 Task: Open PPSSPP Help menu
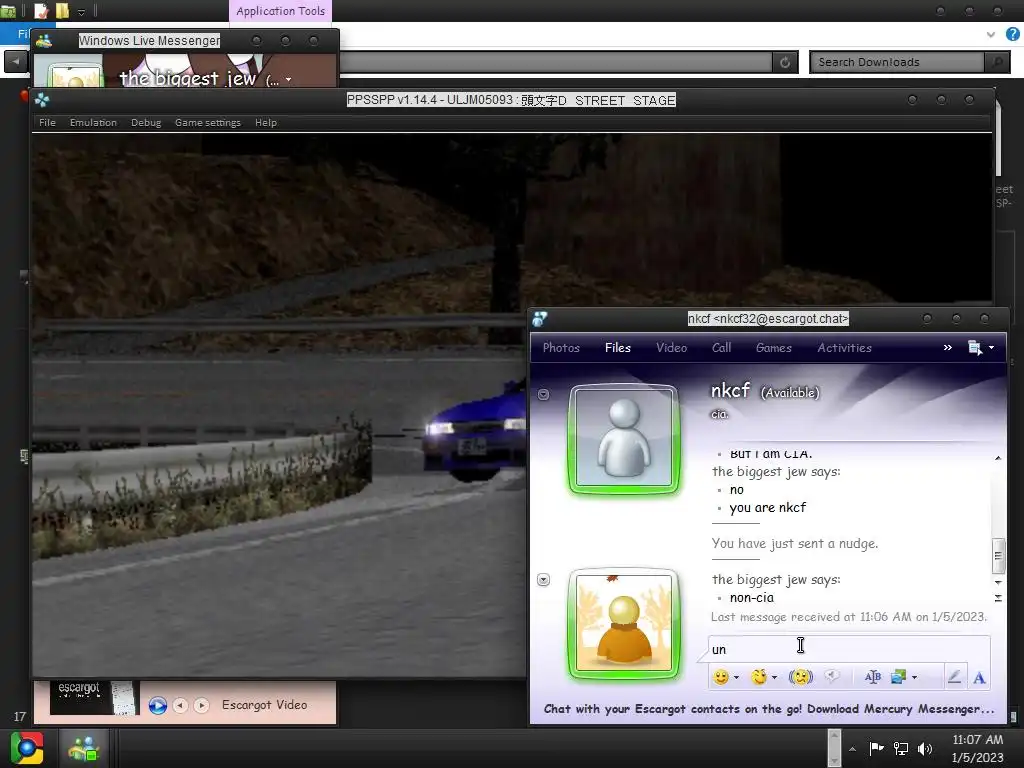[266, 123]
